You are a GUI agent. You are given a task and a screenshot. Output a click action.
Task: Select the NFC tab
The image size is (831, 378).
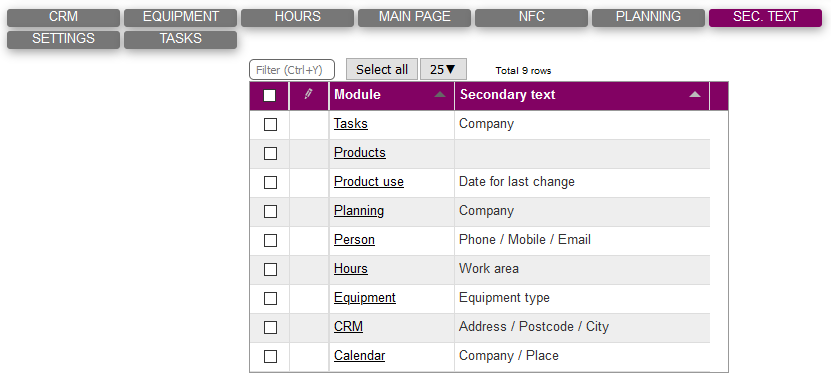pos(531,17)
